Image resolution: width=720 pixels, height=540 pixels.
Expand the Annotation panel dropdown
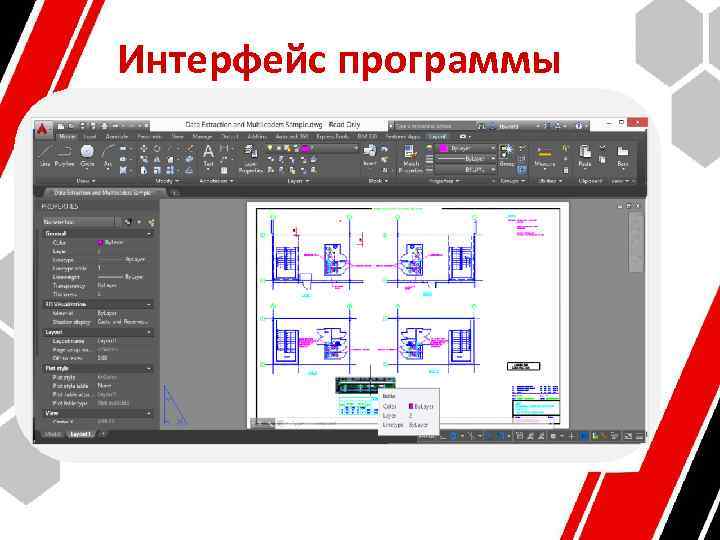click(216, 181)
